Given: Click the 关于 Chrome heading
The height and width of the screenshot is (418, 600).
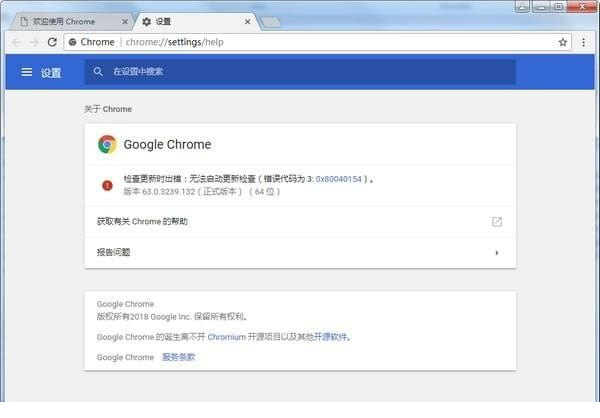Looking at the screenshot, I should tap(108, 109).
